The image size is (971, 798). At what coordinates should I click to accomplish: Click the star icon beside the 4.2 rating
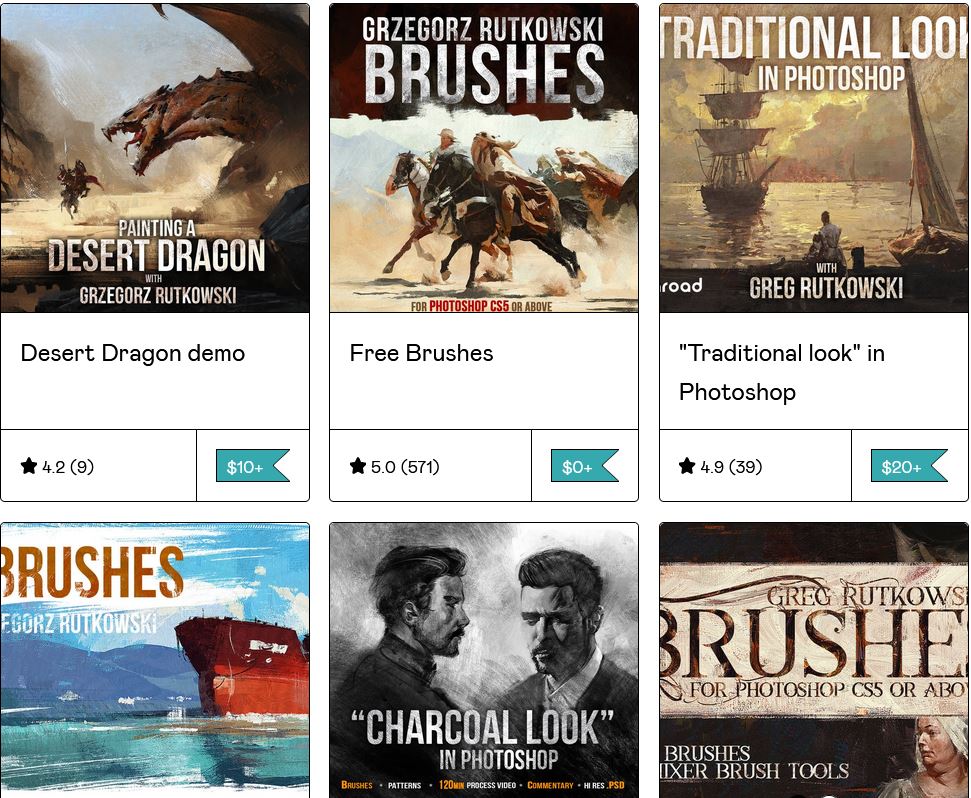[28, 466]
